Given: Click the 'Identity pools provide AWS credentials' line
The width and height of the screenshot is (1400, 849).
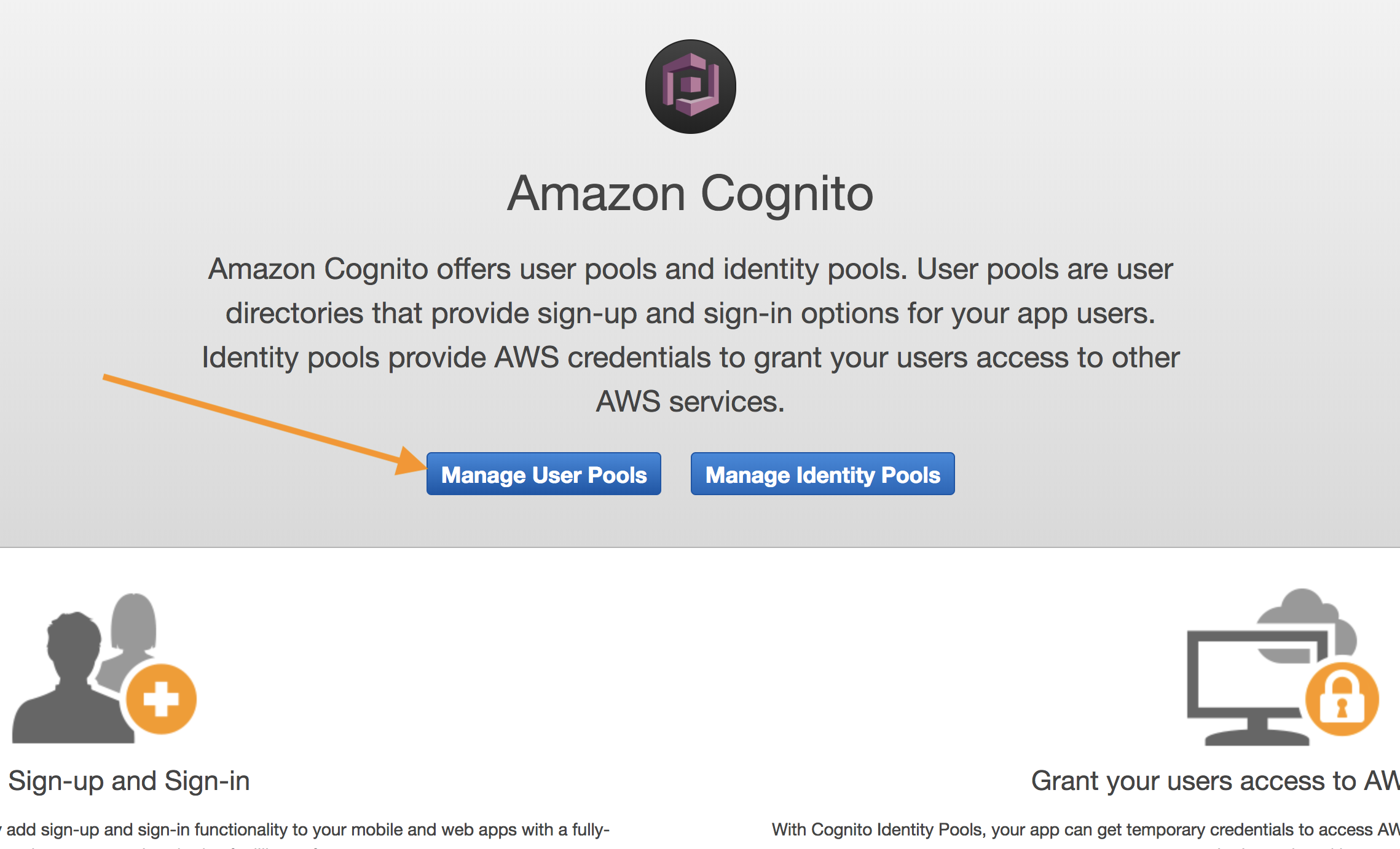Looking at the screenshot, I should coord(690,358).
